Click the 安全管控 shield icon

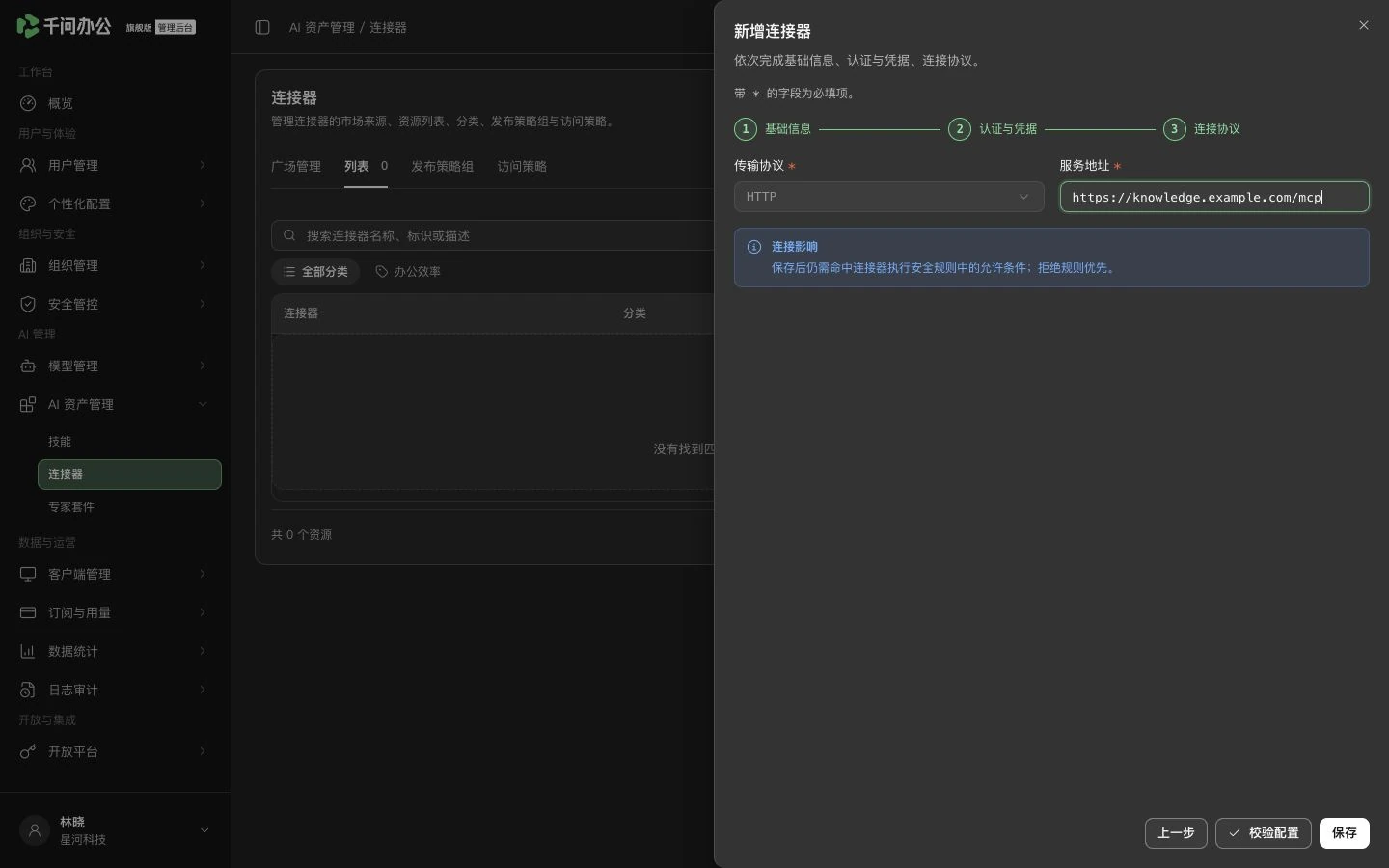pos(28,304)
